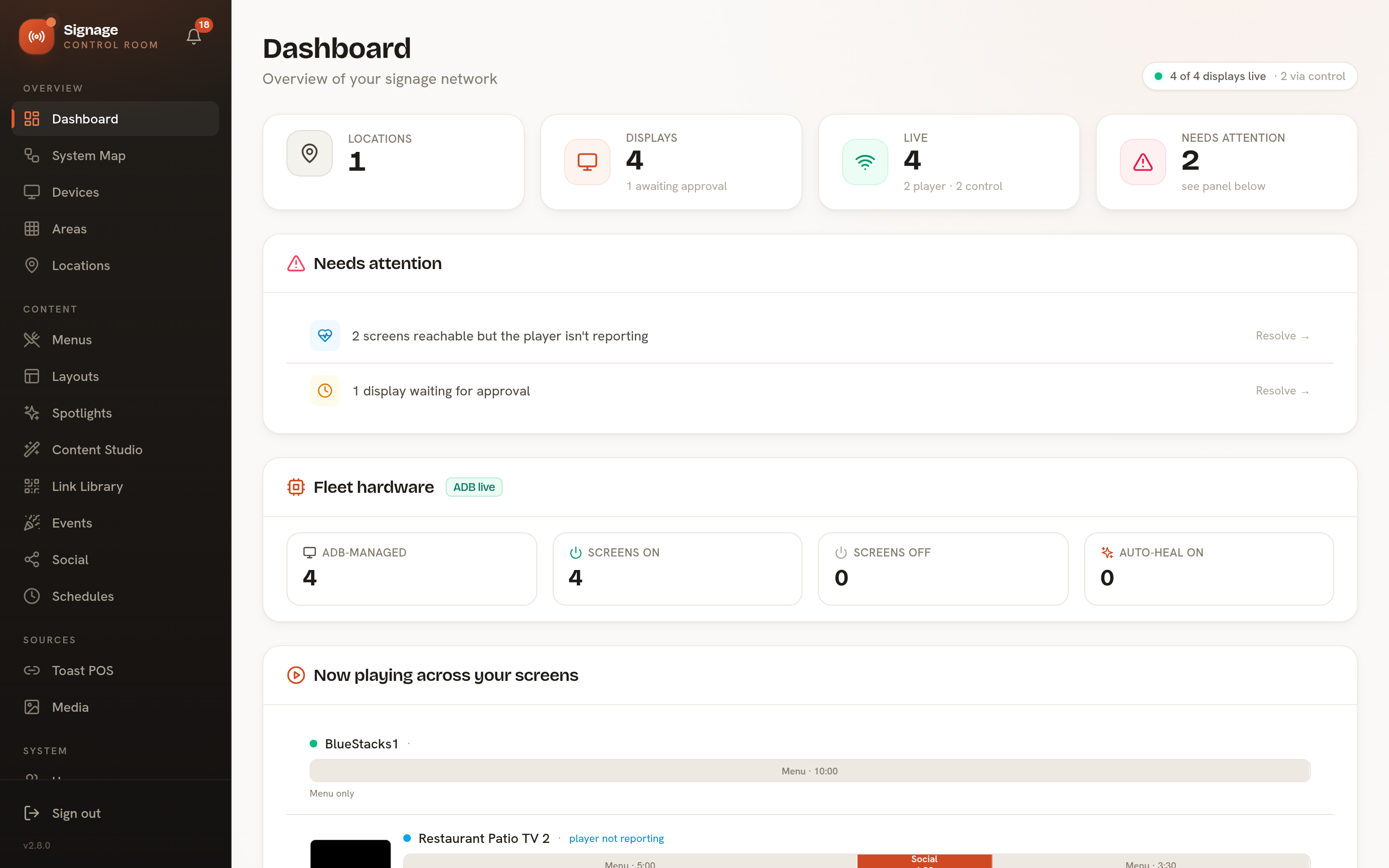This screenshot has width=1389, height=868.
Task: Open the Screens Off tile
Action: pyautogui.click(x=943, y=569)
